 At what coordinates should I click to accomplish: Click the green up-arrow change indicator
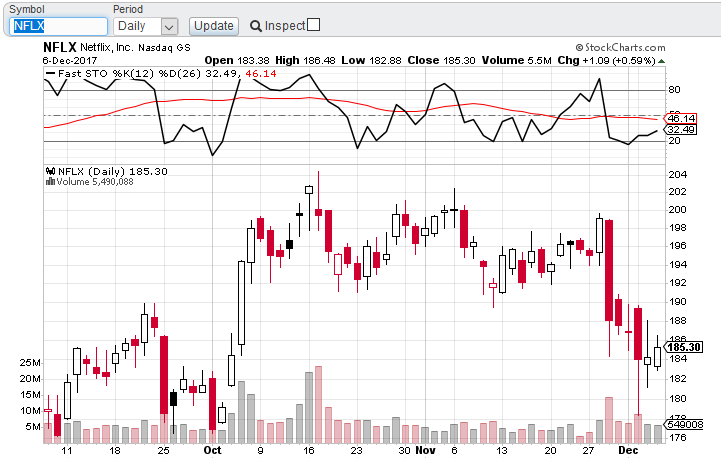pyautogui.click(x=661, y=61)
